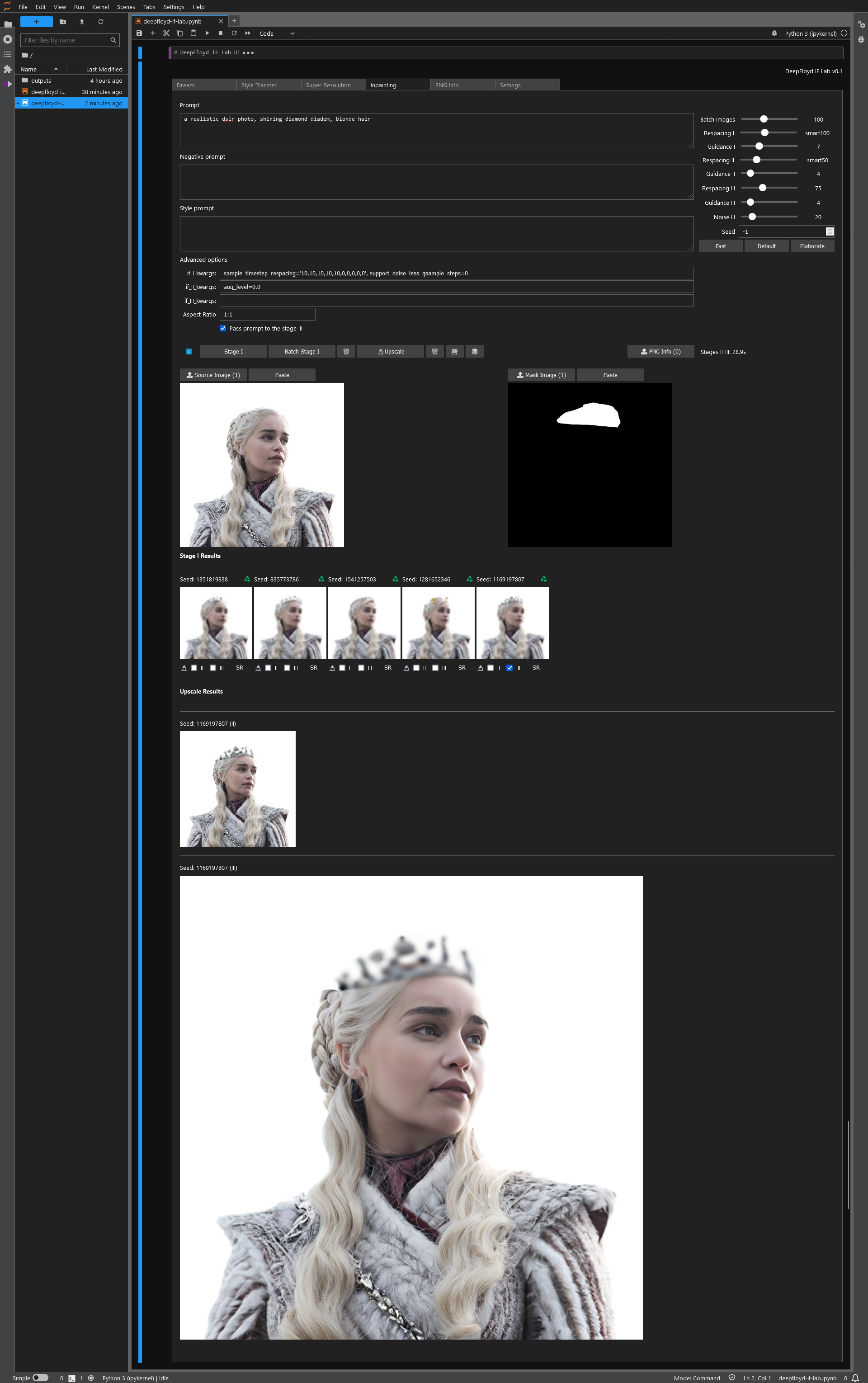Refresh the file browser list
This screenshot has width=868, height=1383.
point(100,22)
